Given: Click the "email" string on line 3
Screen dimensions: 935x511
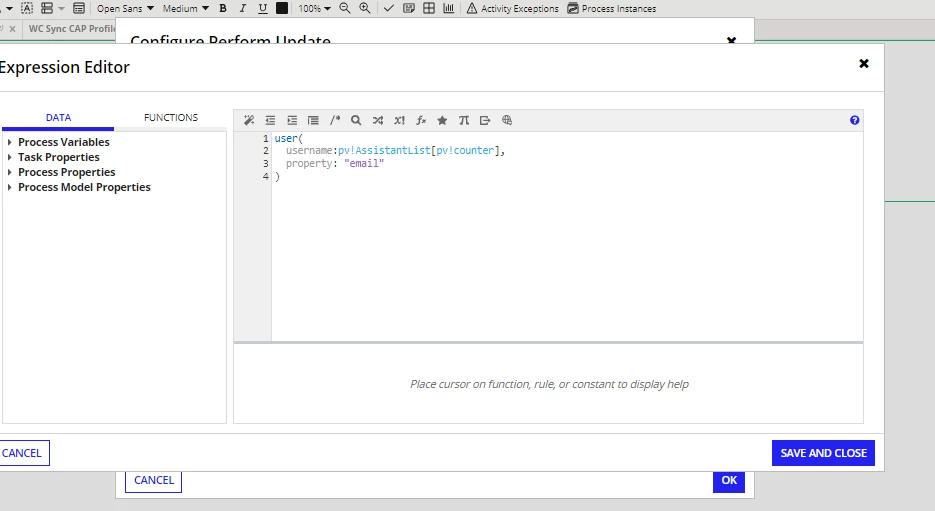Looking at the screenshot, I should tap(364, 163).
